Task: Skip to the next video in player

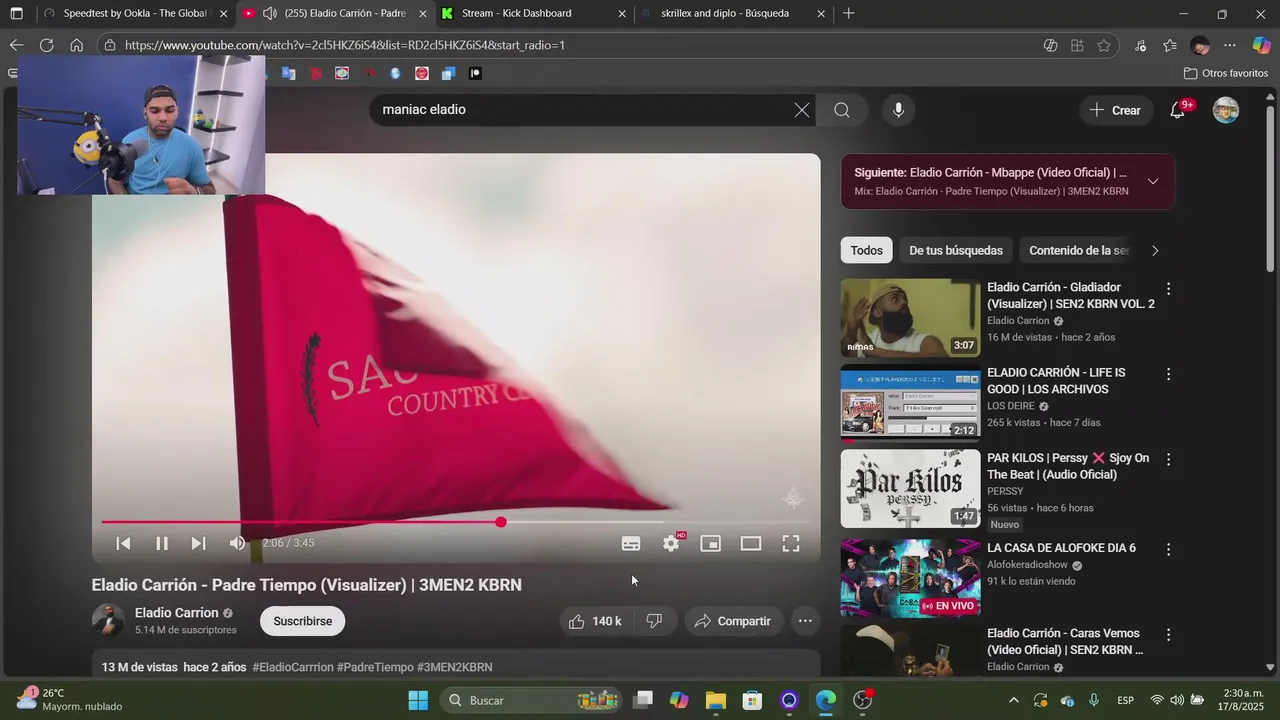Action: point(198,543)
